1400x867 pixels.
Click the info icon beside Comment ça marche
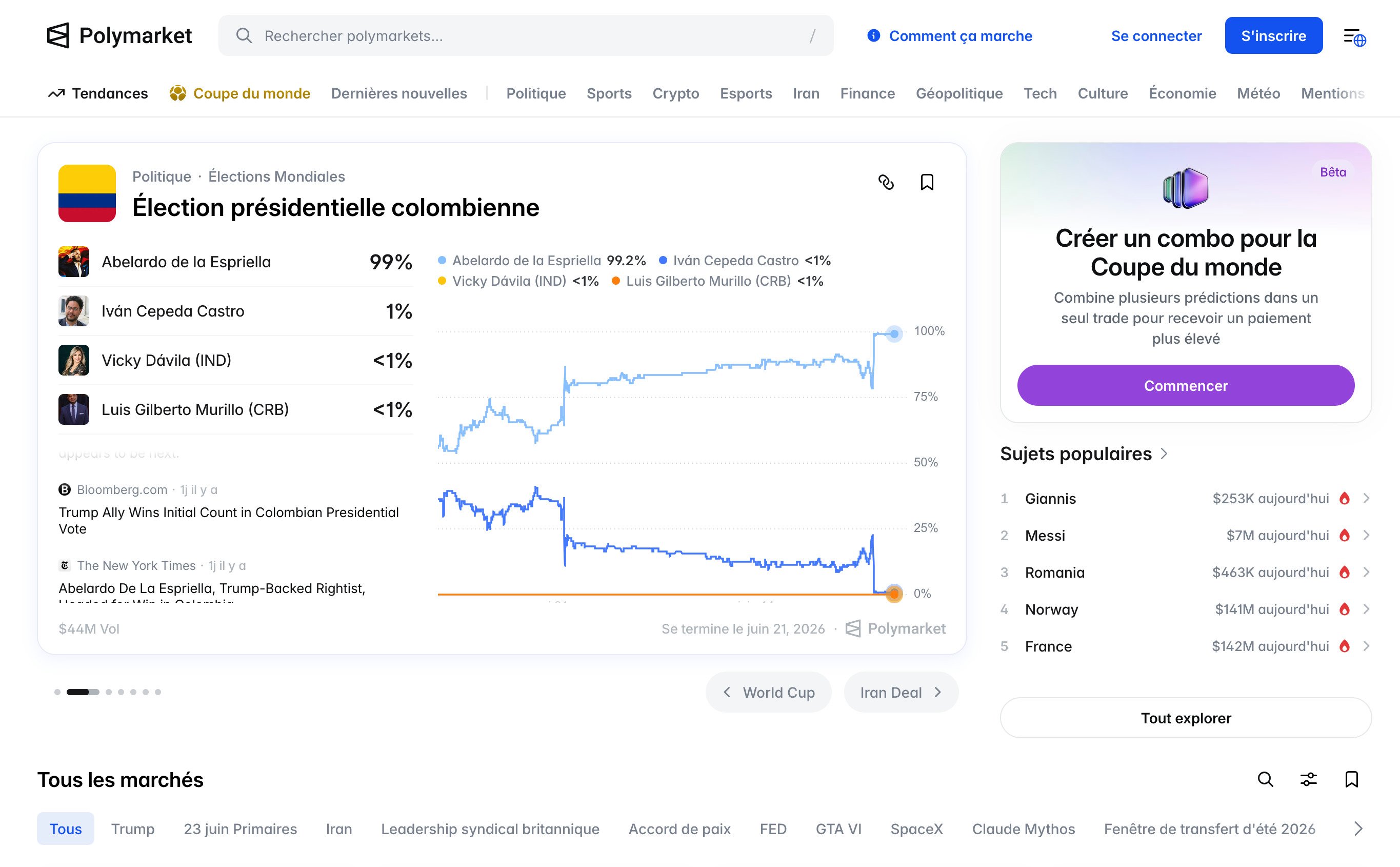coord(873,35)
